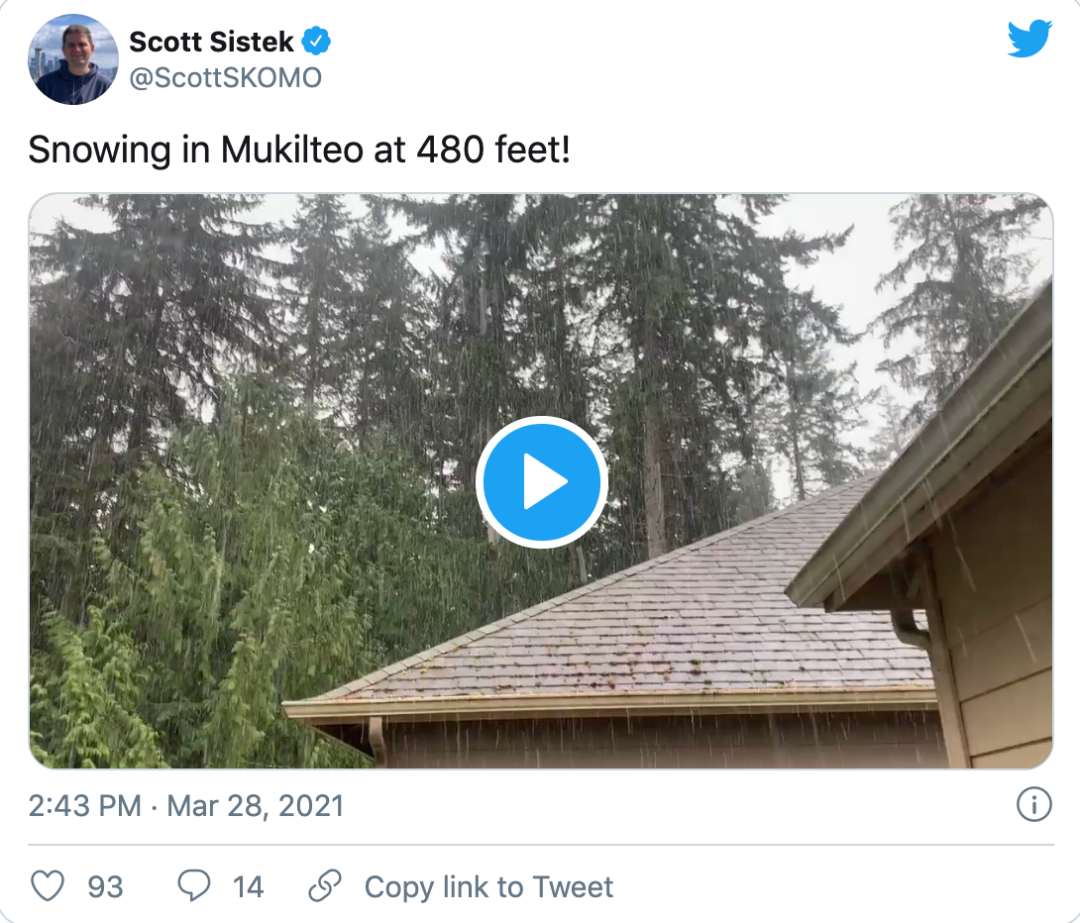
Task: Click the like count 93
Action: click(x=105, y=887)
